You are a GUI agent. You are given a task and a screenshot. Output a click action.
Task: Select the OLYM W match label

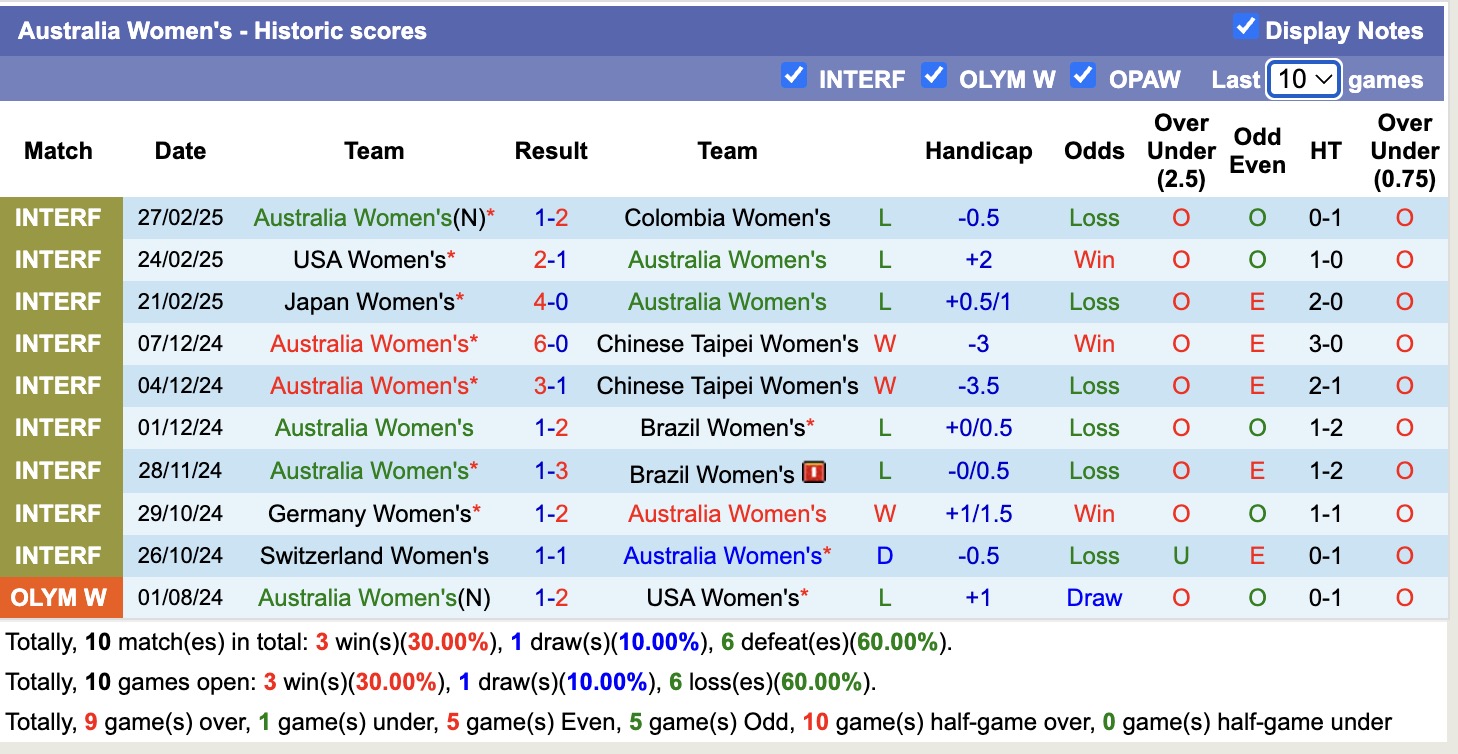tap(60, 598)
